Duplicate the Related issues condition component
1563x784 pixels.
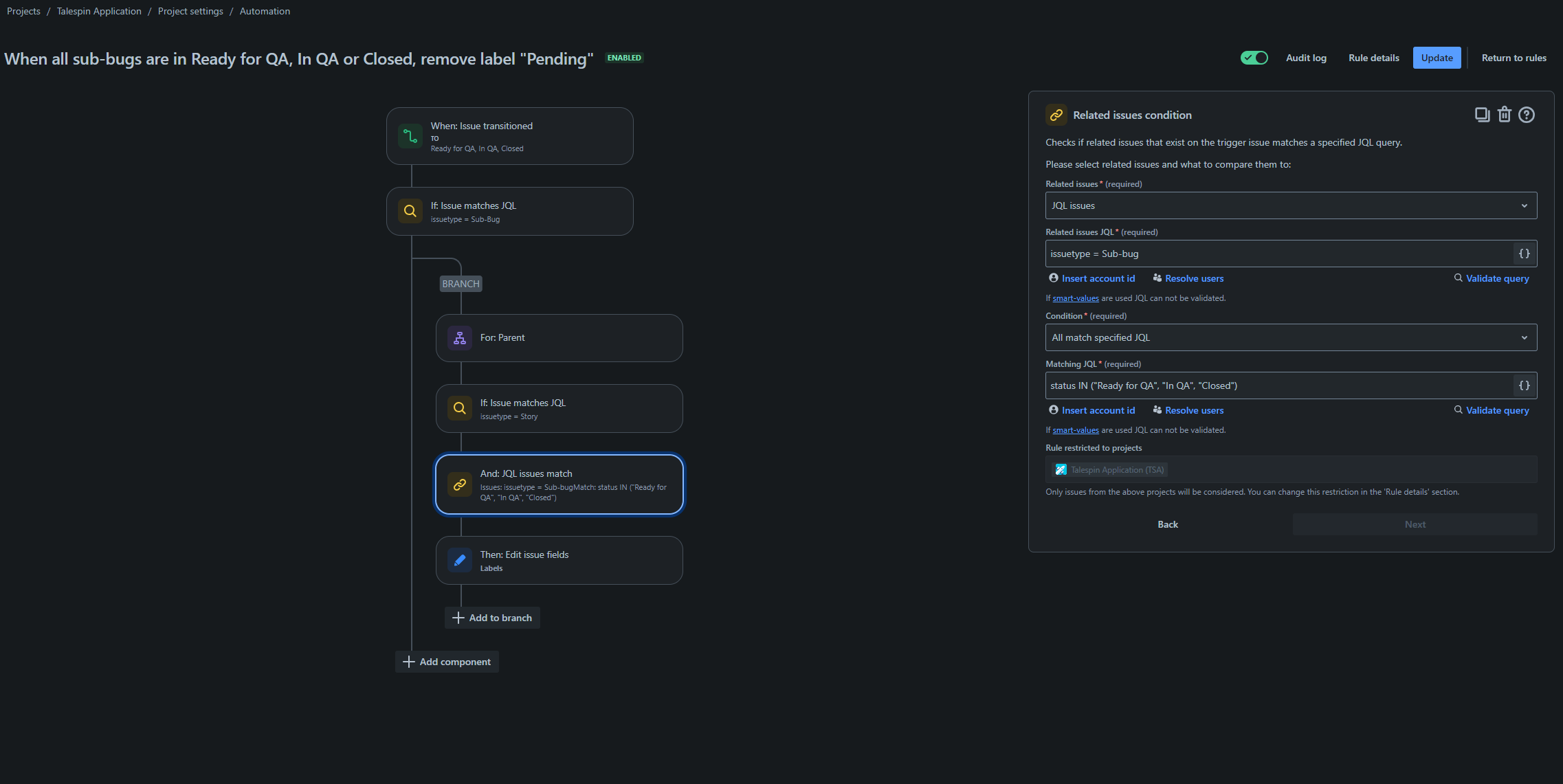point(1482,115)
